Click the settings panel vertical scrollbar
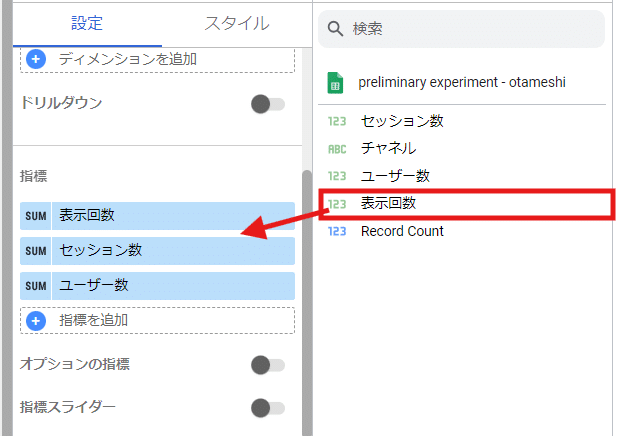 tap(307, 303)
